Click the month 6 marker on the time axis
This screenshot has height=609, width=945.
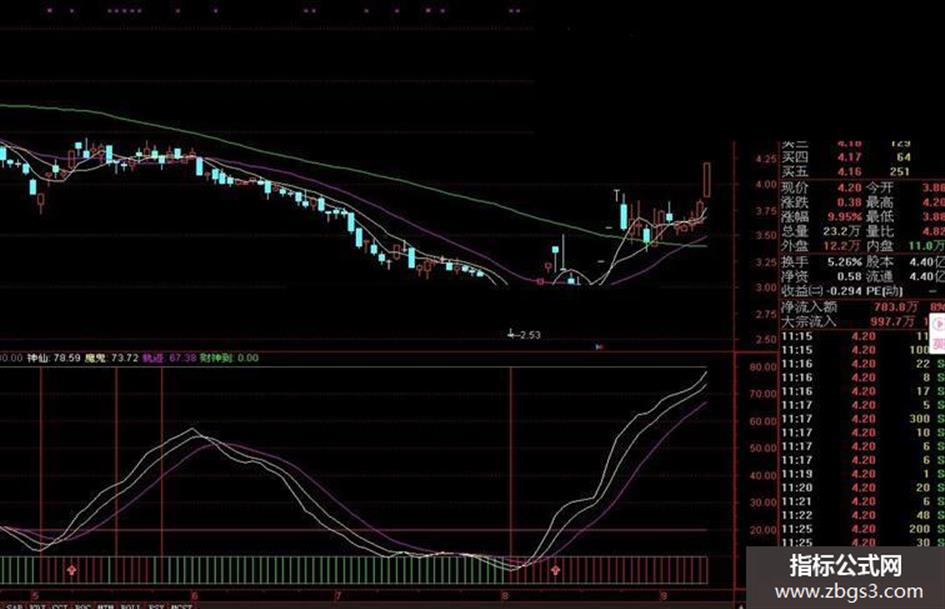tap(194, 596)
